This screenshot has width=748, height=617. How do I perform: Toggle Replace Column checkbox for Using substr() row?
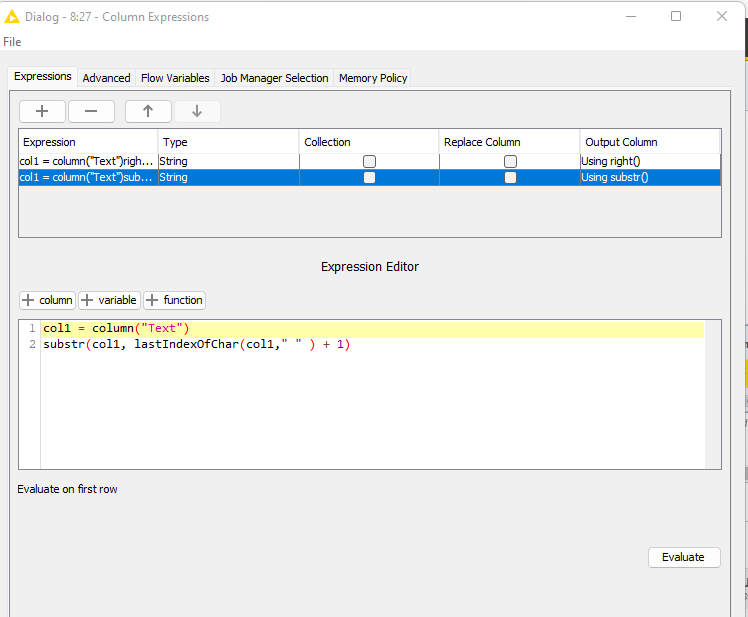tap(510, 178)
